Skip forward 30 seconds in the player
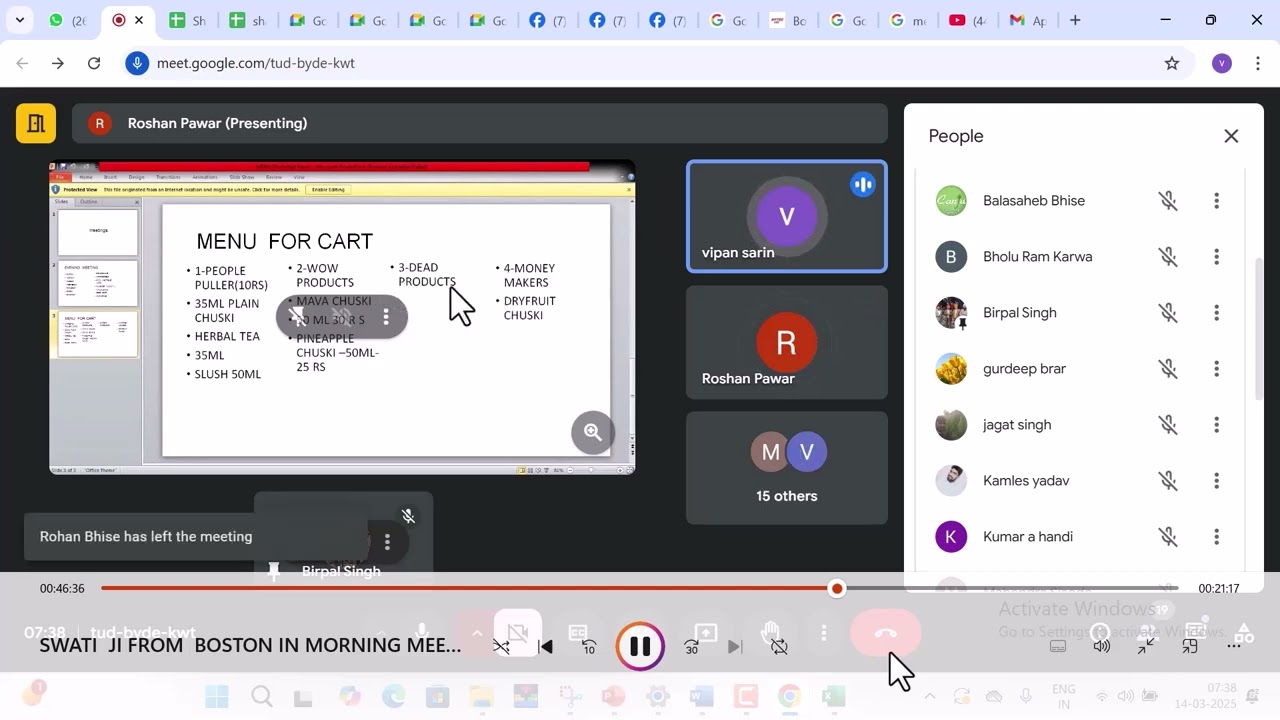 (691, 647)
